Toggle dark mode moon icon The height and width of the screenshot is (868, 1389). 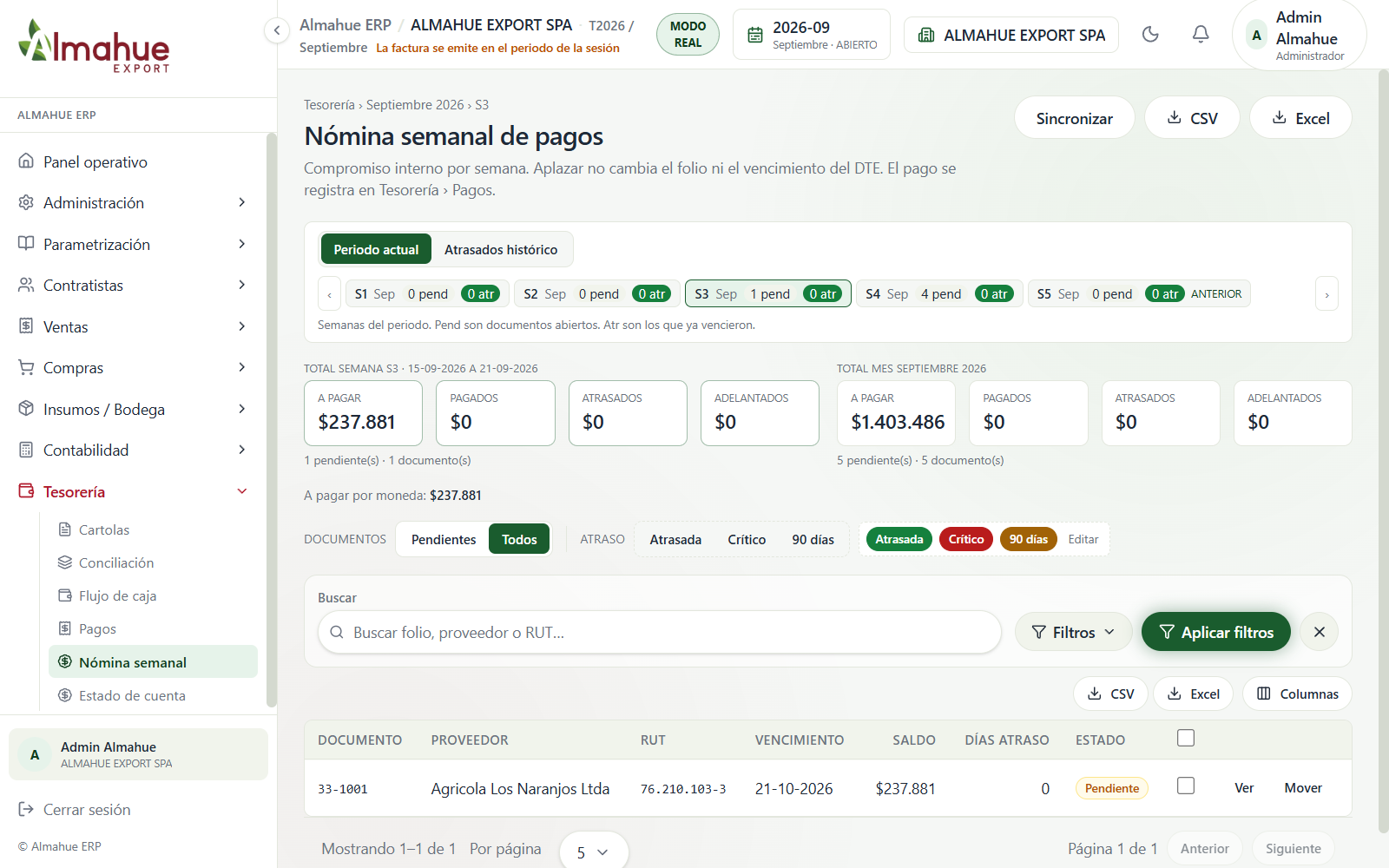click(x=1150, y=35)
